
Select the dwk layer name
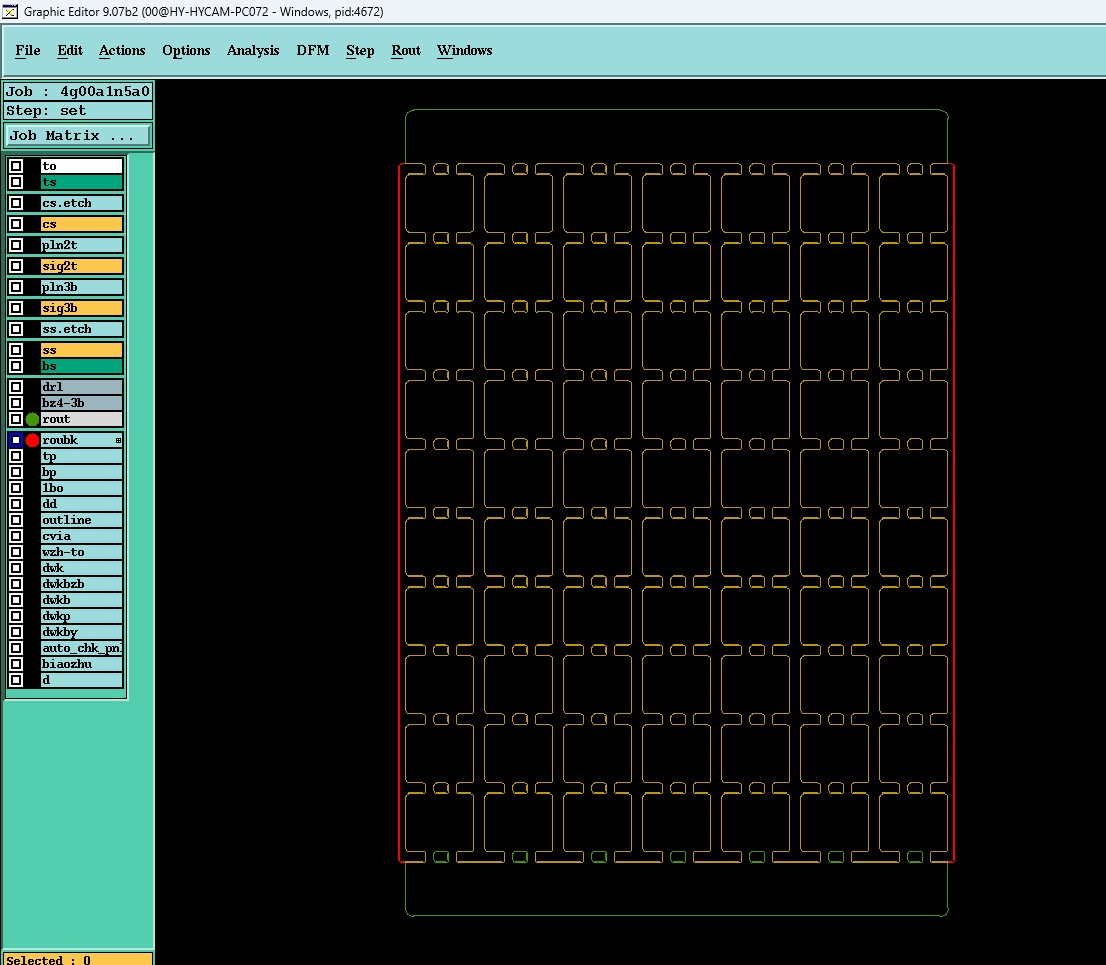pos(82,569)
